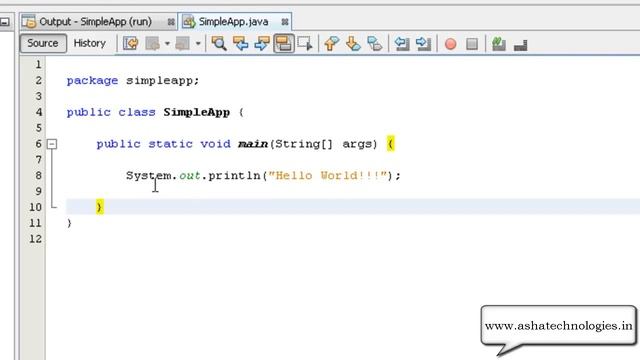Click the 'class' keyword on line 4
Viewport: 640px width, 360px height.
point(137,112)
